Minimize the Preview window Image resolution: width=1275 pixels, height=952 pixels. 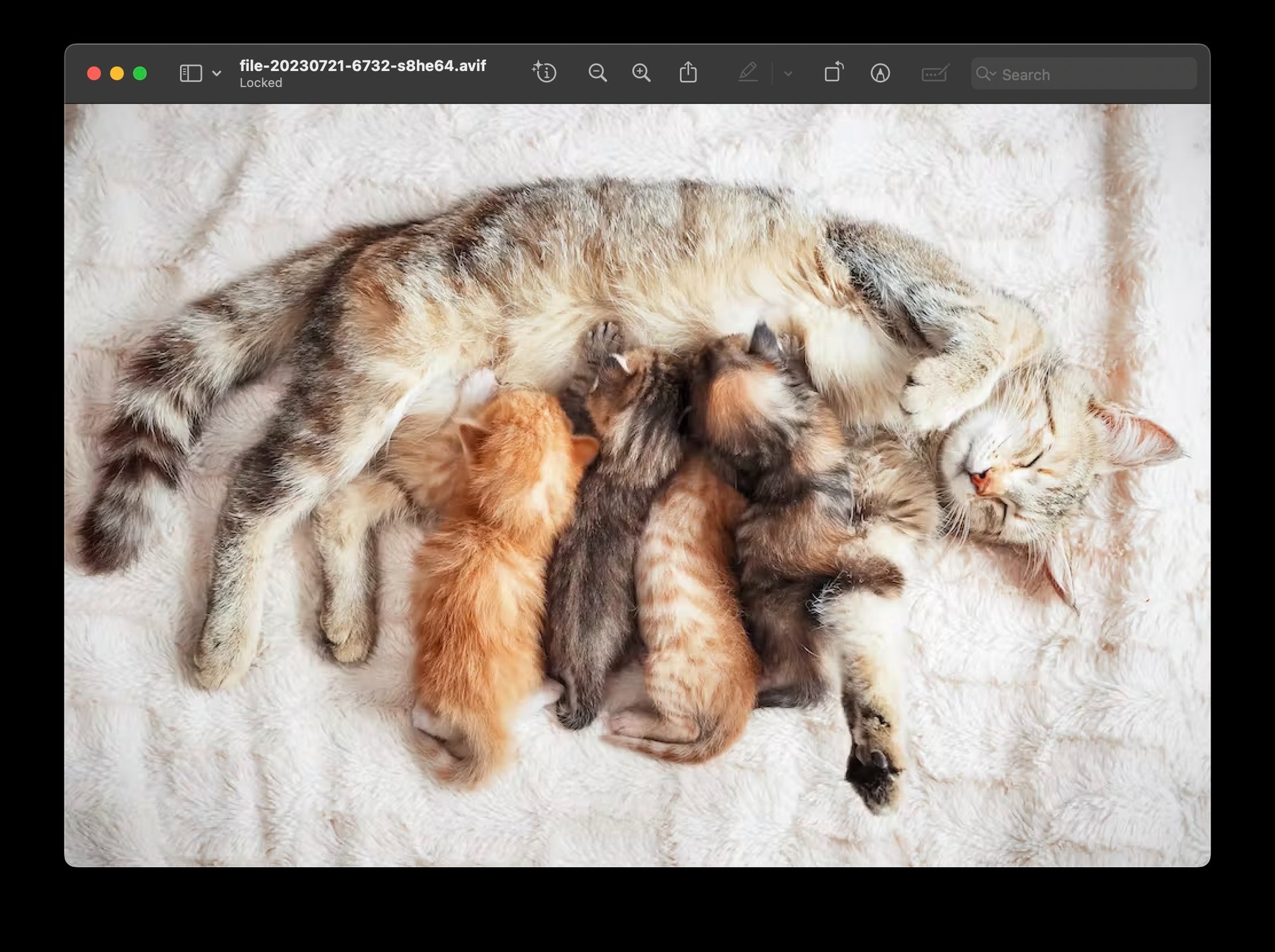117,74
